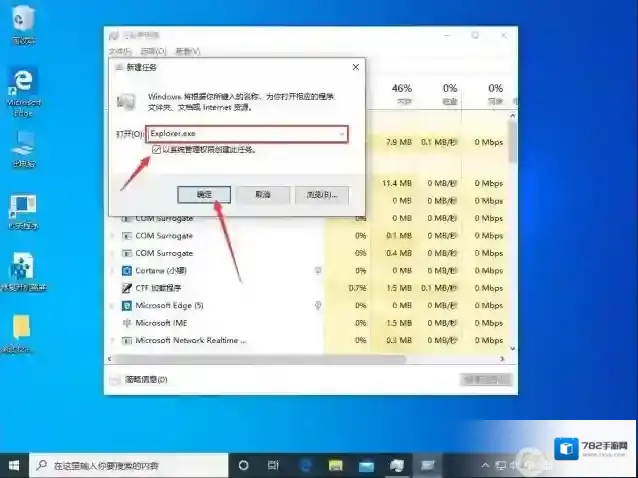The height and width of the screenshot is (478, 638).
Task: Expand the Microsoft Edge (5) process group
Action: [113, 306]
